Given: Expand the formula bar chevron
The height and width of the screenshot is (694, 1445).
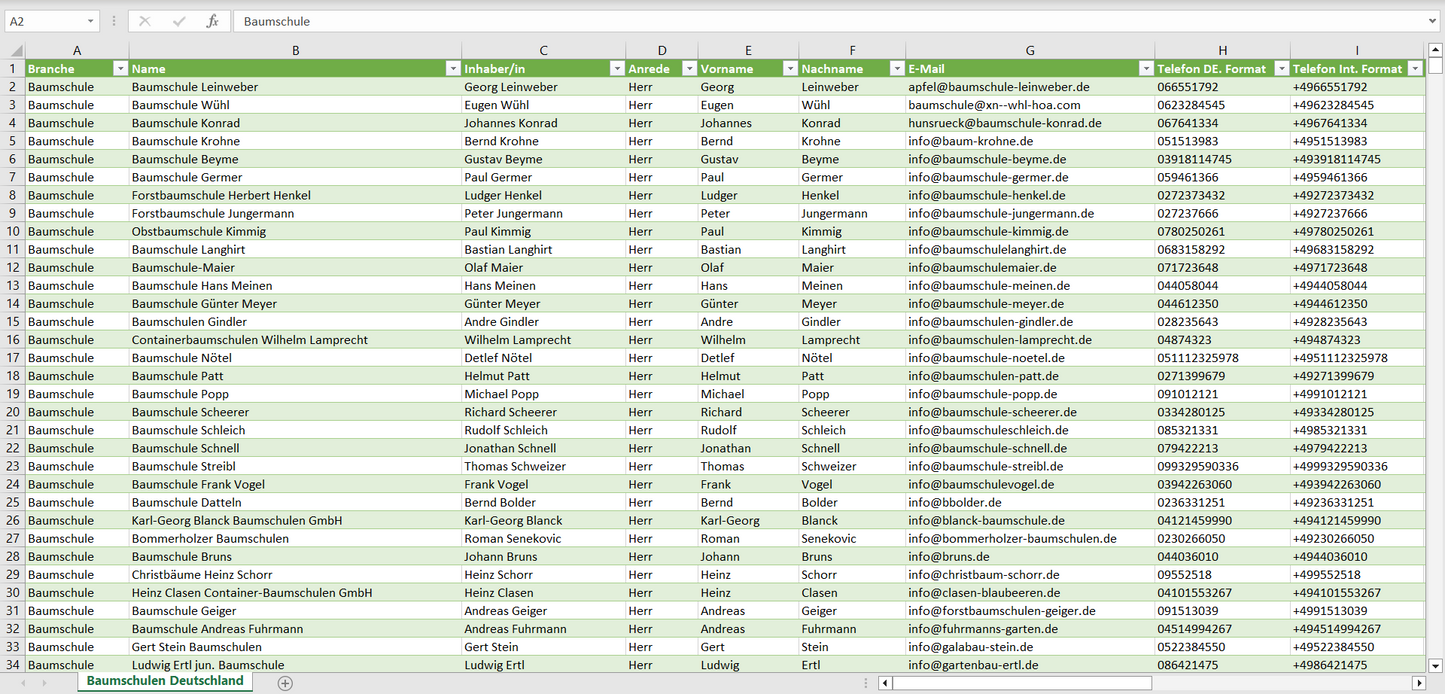Looking at the screenshot, I should (1433, 21).
